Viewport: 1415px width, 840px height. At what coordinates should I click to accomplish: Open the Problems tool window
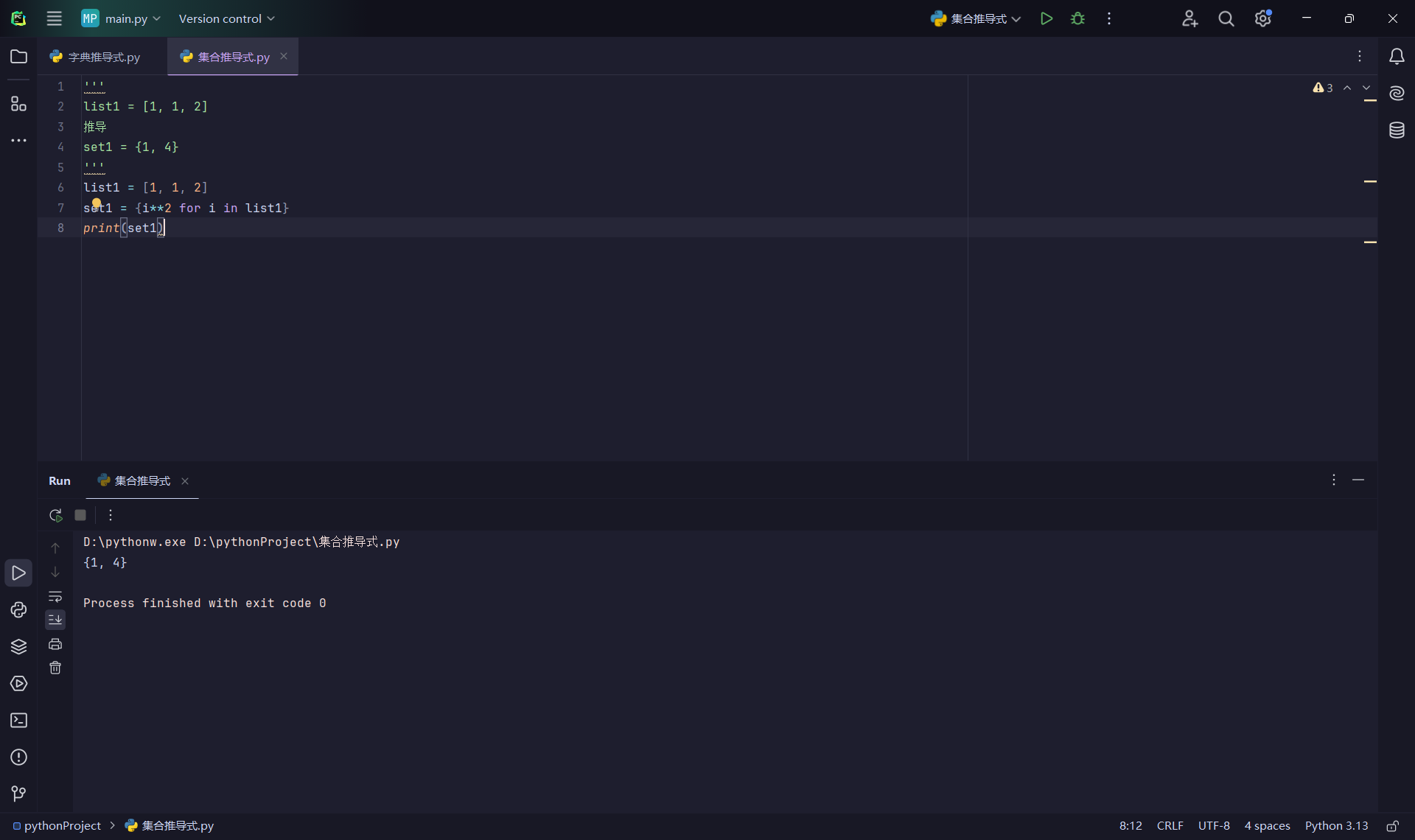[18, 757]
